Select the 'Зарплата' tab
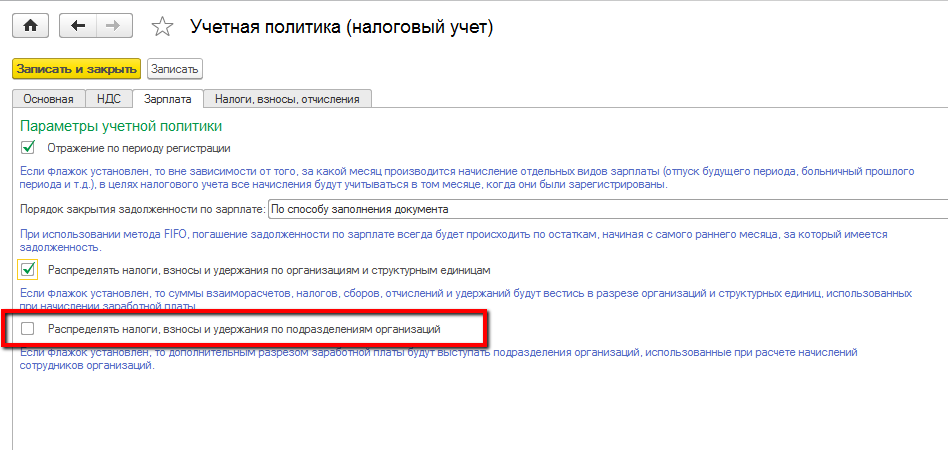This screenshot has width=948, height=450. [167, 98]
